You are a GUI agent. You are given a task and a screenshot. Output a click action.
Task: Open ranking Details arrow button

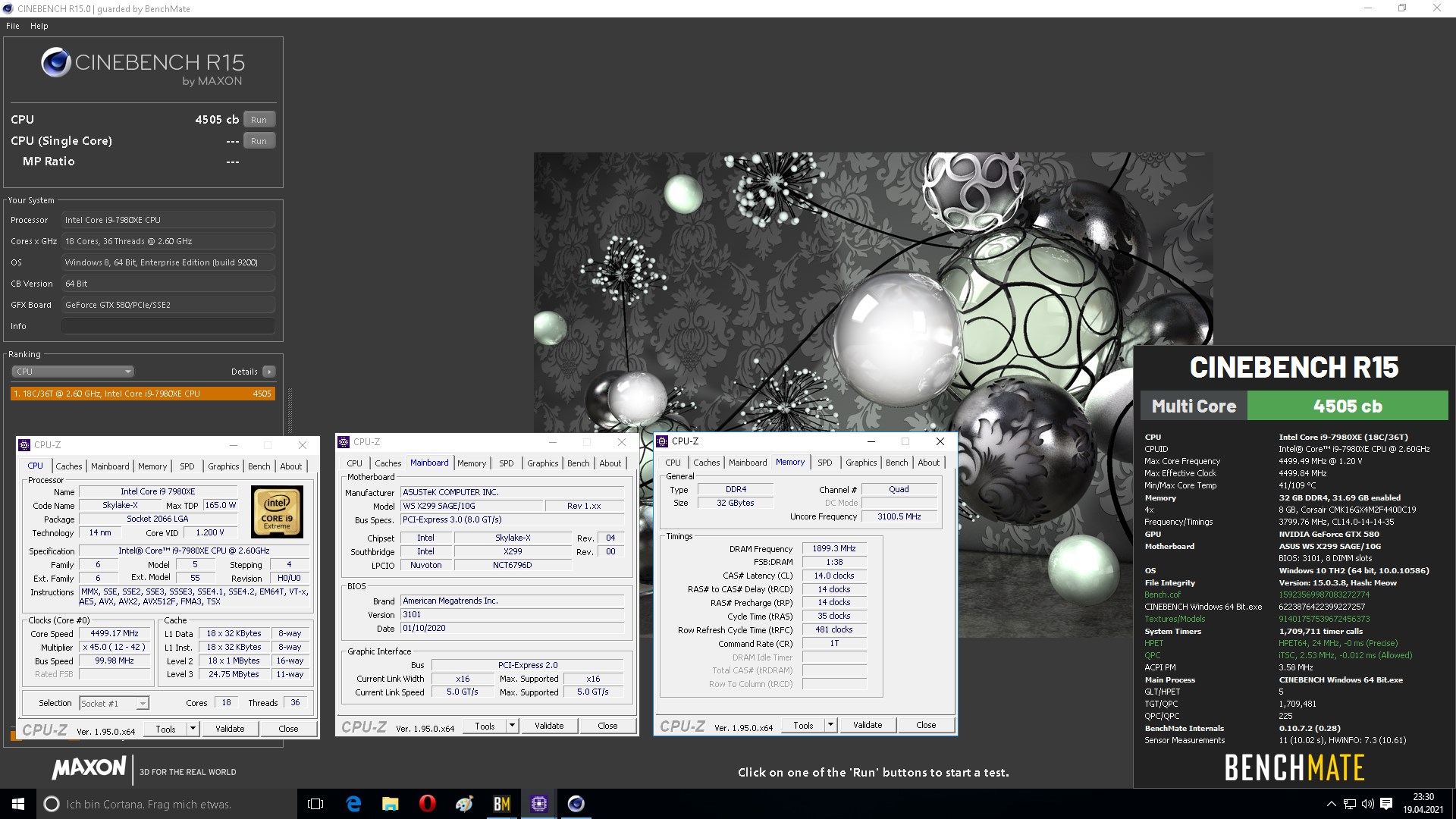[268, 372]
